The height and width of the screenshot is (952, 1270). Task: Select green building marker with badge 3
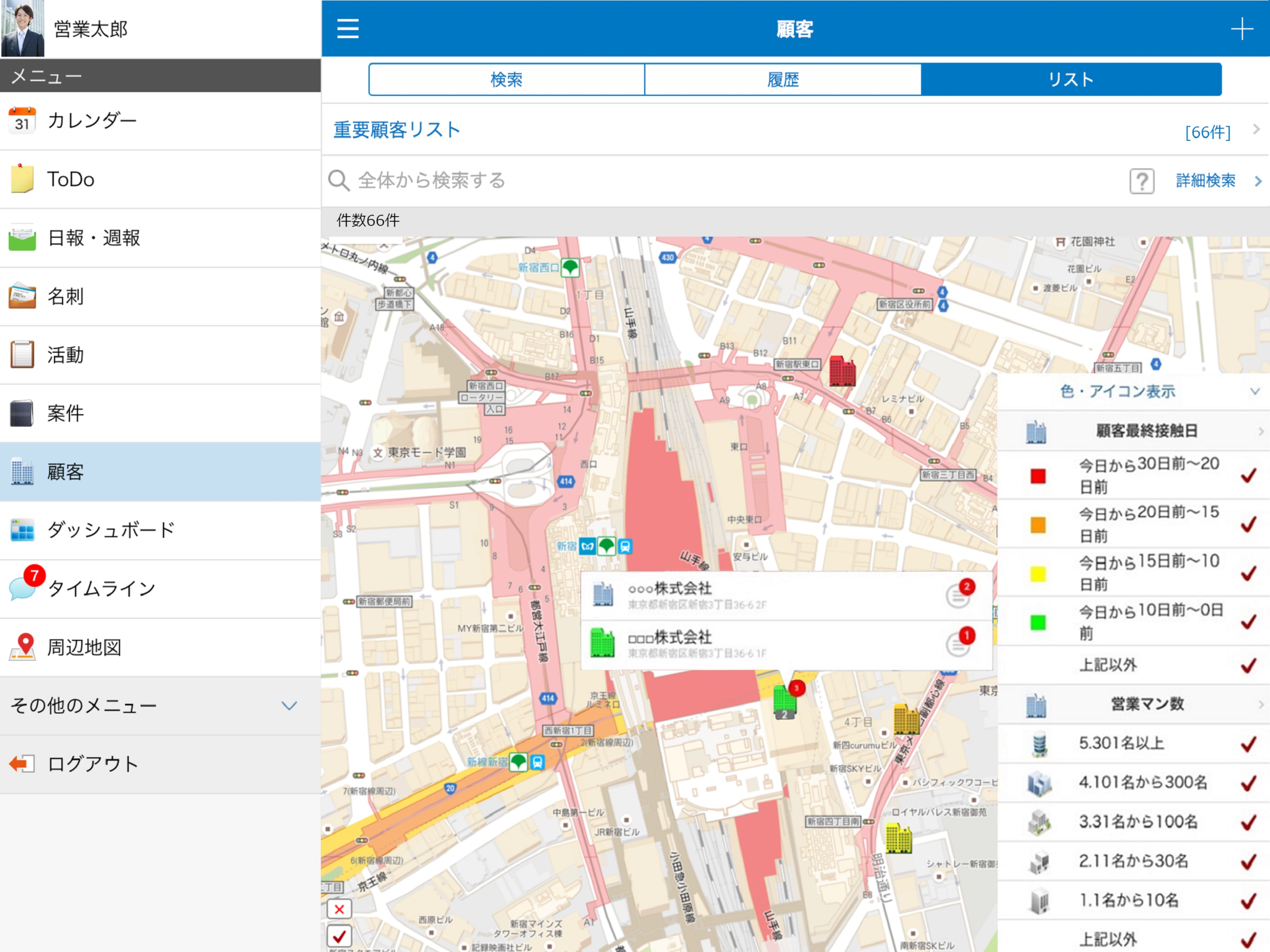point(784,701)
